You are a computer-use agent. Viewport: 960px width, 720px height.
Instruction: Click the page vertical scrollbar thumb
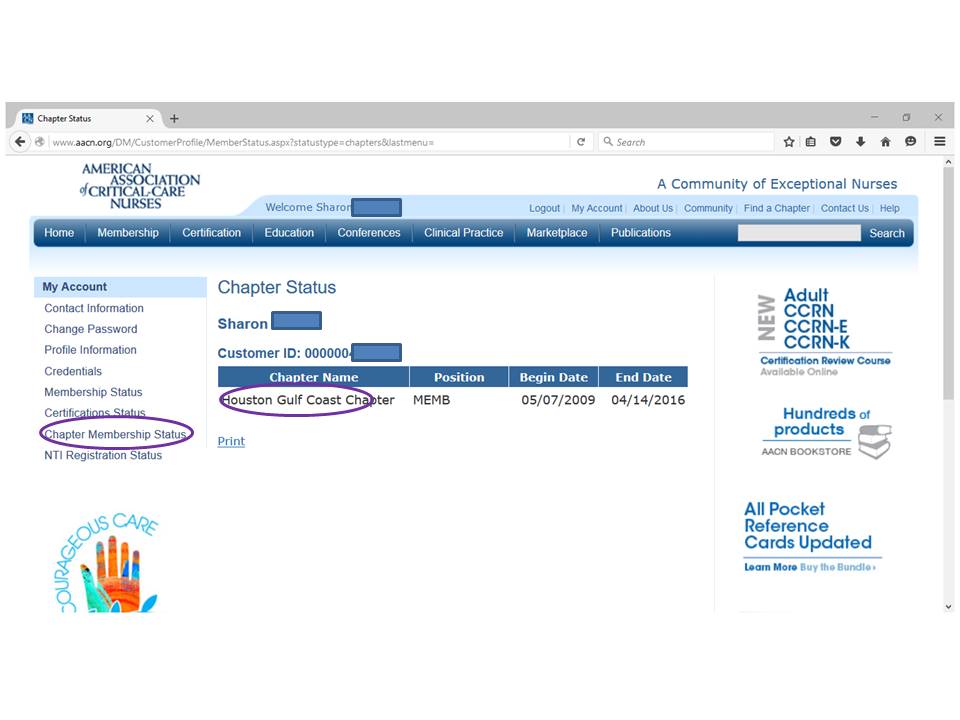[948, 283]
